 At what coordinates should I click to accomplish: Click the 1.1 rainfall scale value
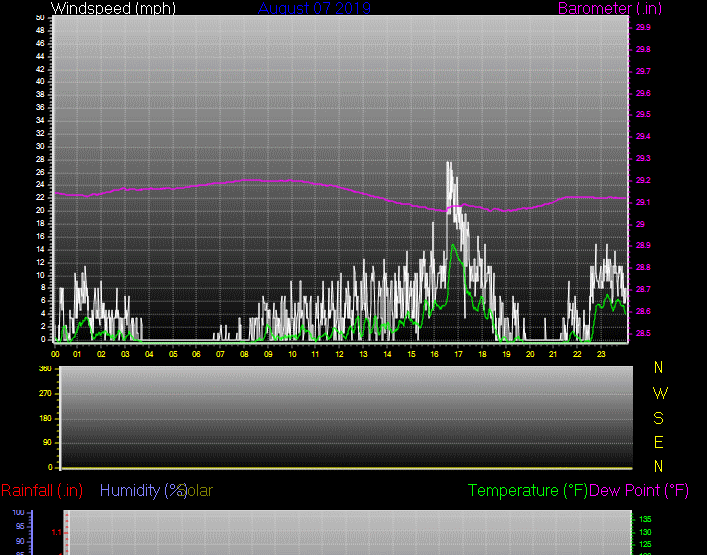click(x=56, y=533)
